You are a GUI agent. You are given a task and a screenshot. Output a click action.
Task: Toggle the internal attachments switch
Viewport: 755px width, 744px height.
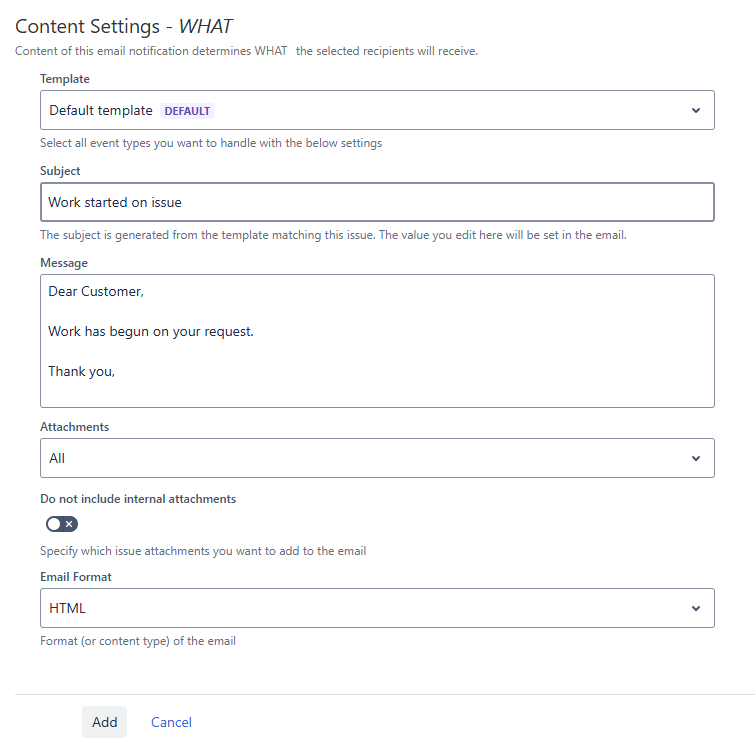coord(62,524)
